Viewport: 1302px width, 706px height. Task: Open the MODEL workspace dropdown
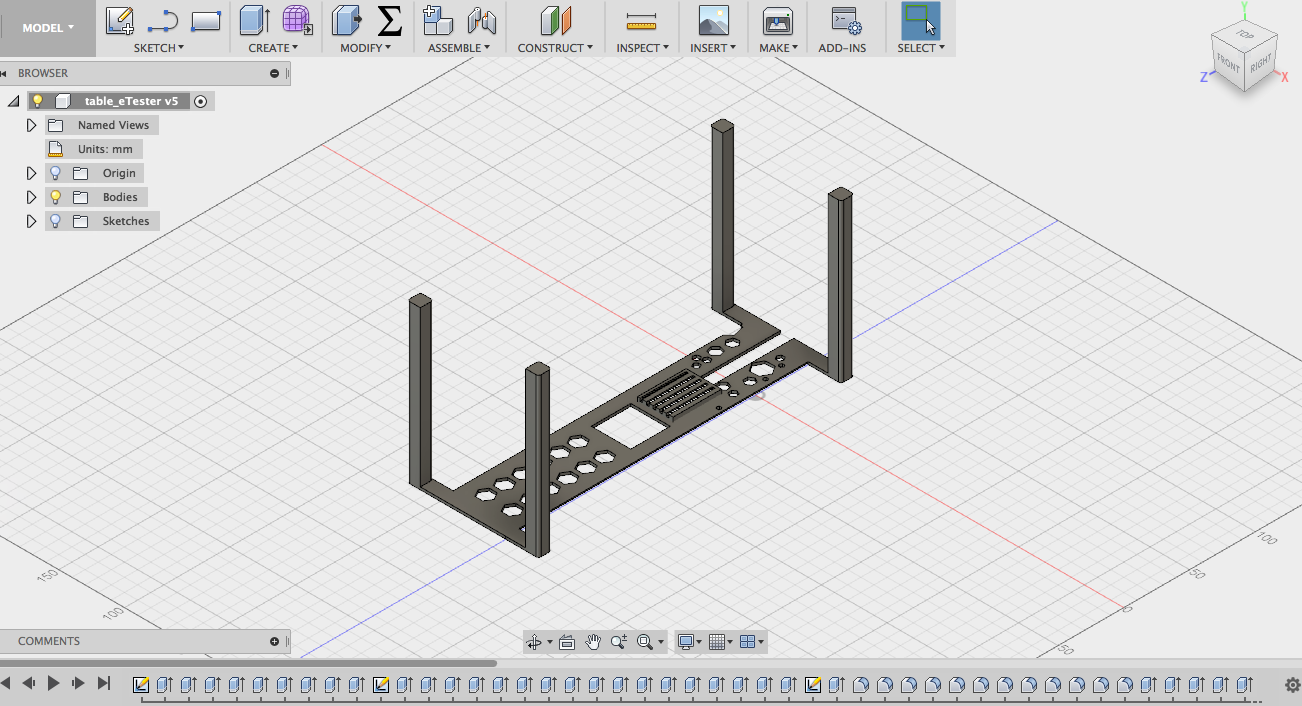click(x=48, y=28)
